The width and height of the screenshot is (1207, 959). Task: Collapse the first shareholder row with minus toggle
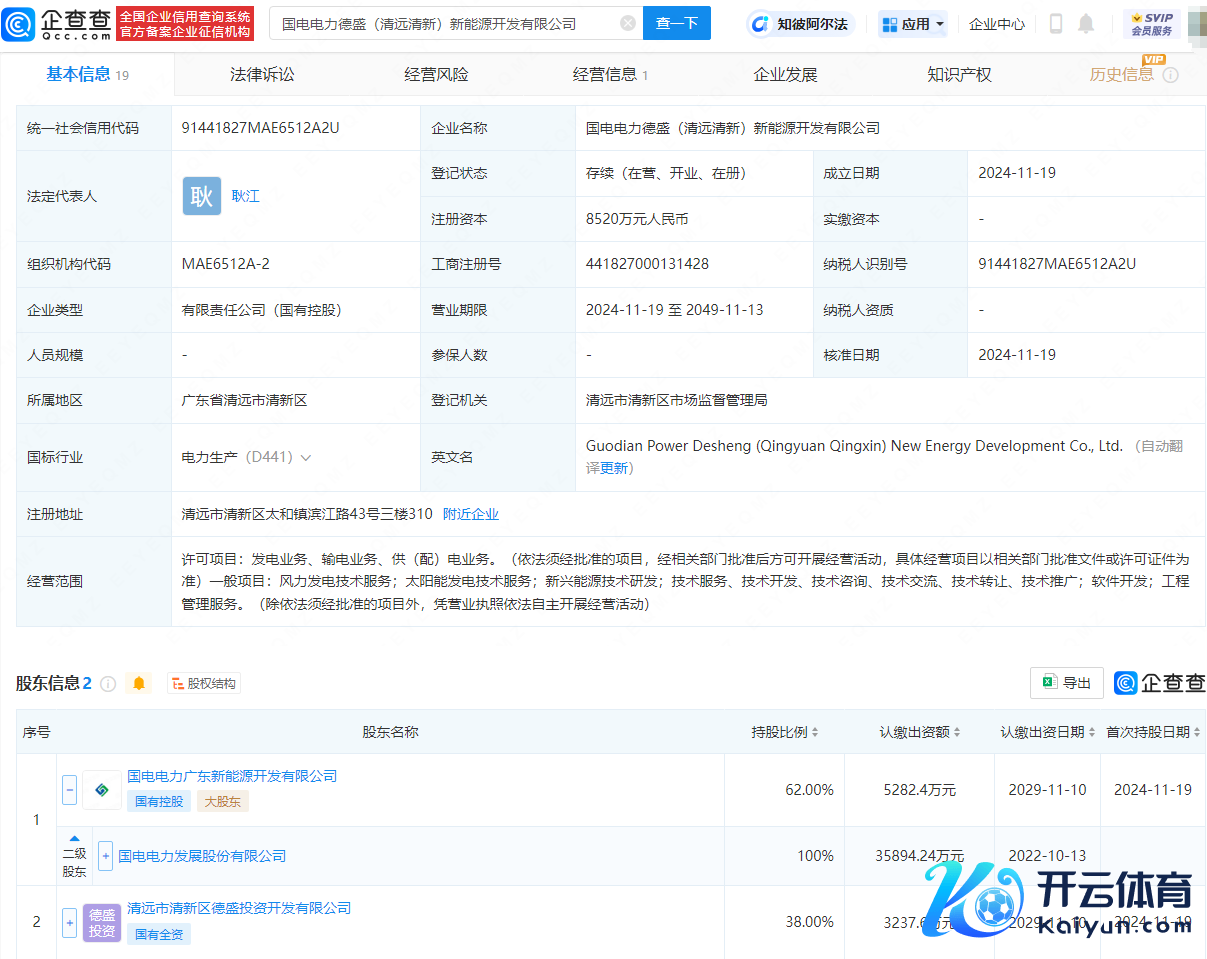tap(70, 789)
